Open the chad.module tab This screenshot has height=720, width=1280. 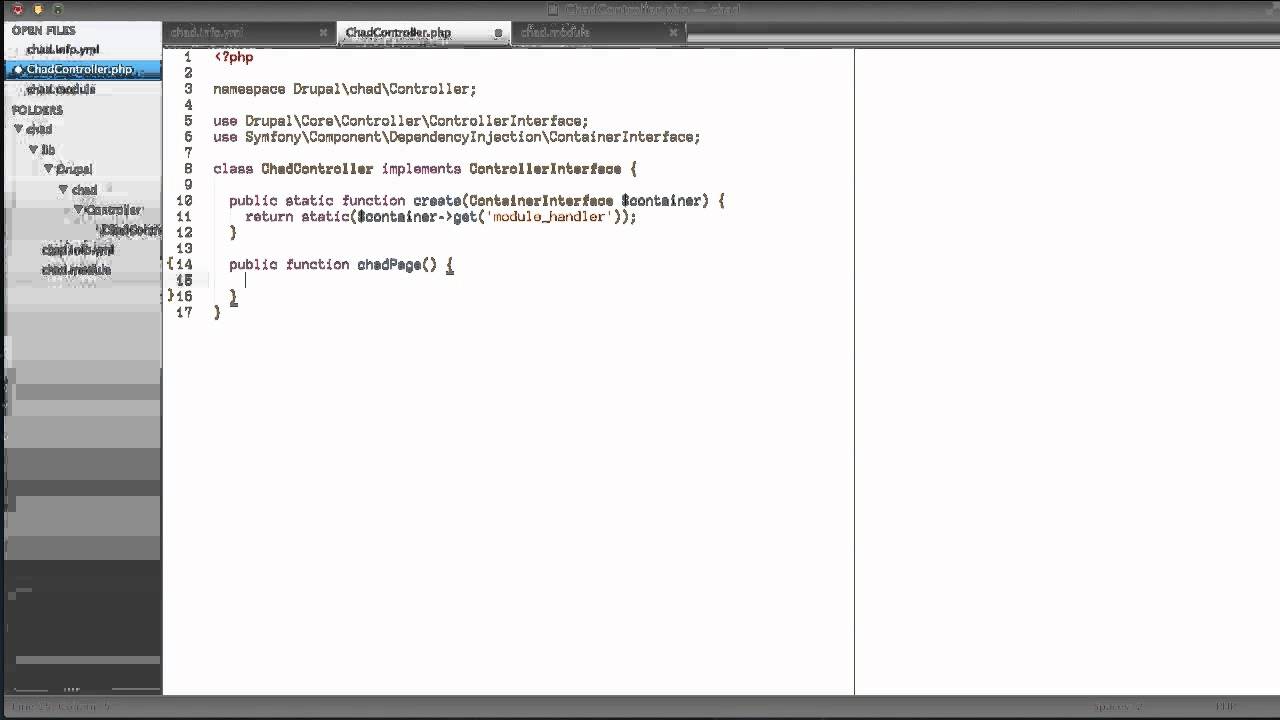[555, 32]
